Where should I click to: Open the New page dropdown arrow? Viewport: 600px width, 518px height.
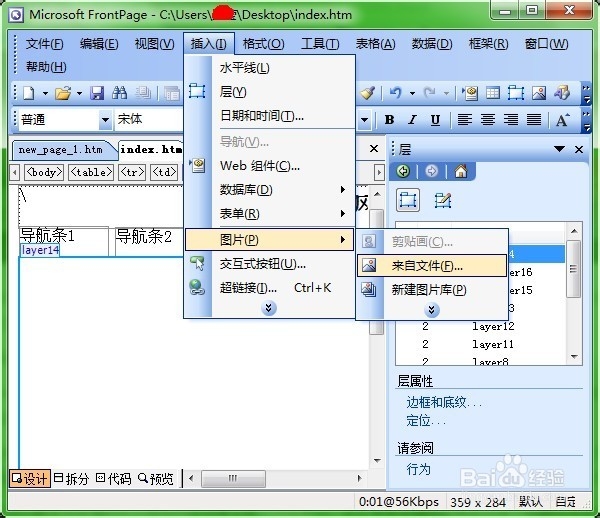tap(45, 93)
